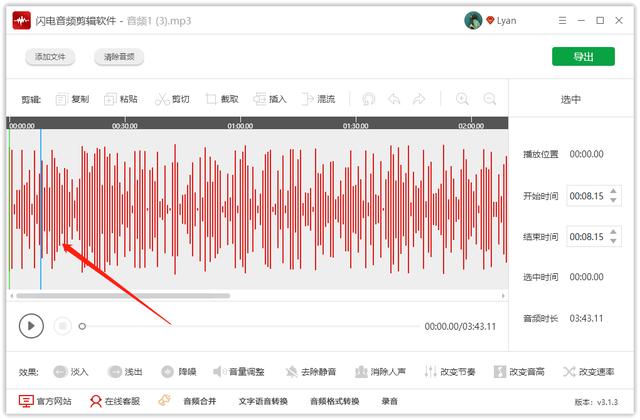The height and width of the screenshot is (420, 640).
Task: Open 音频格式转换 format converter
Action: point(335,401)
